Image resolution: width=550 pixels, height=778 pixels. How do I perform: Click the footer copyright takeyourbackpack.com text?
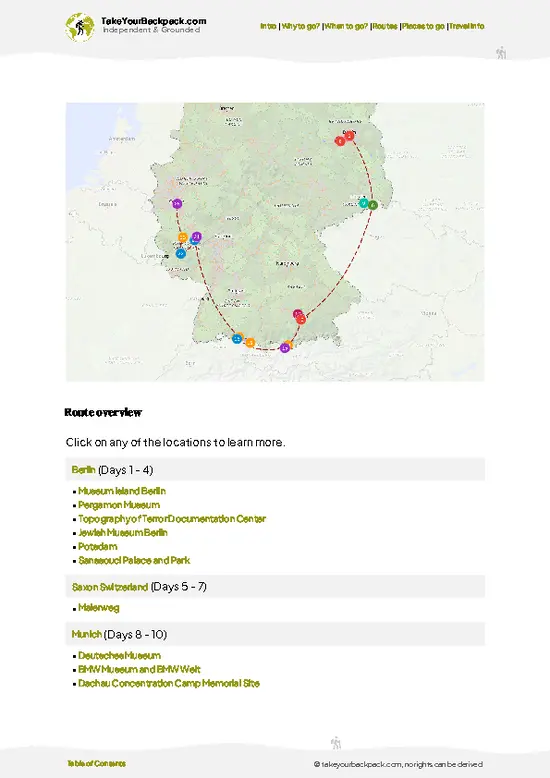[x=398, y=764]
